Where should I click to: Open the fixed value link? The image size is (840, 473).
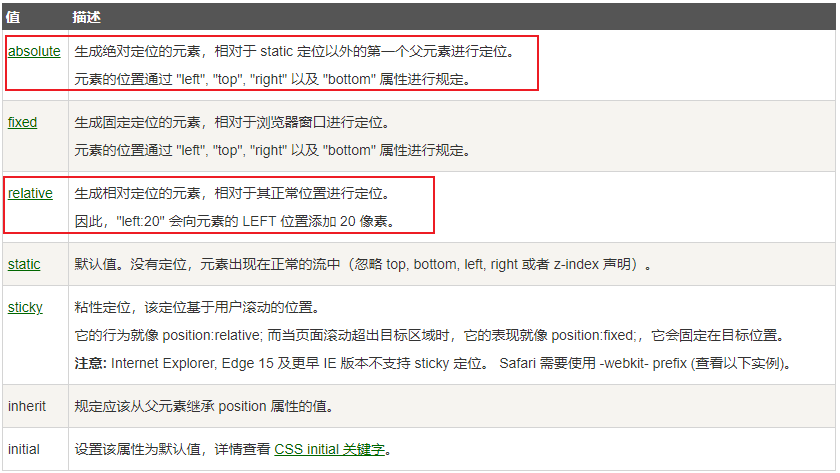22,122
